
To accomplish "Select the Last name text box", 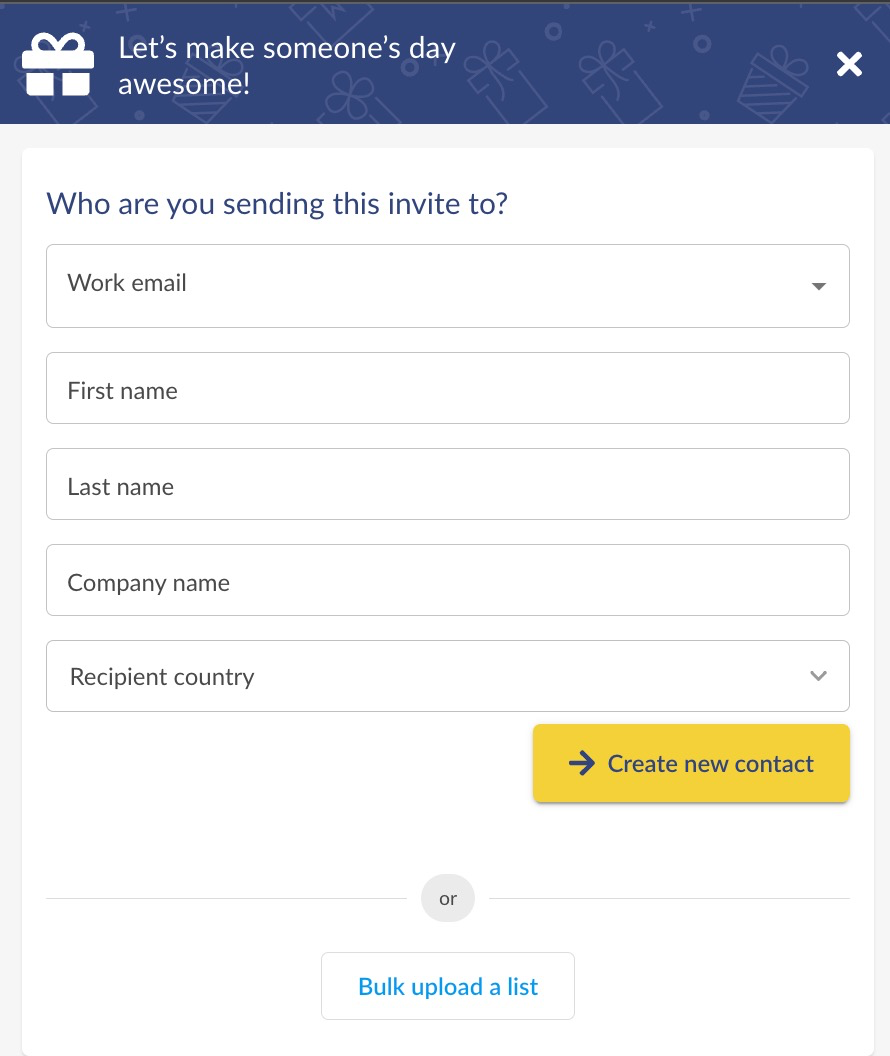I will point(448,484).
